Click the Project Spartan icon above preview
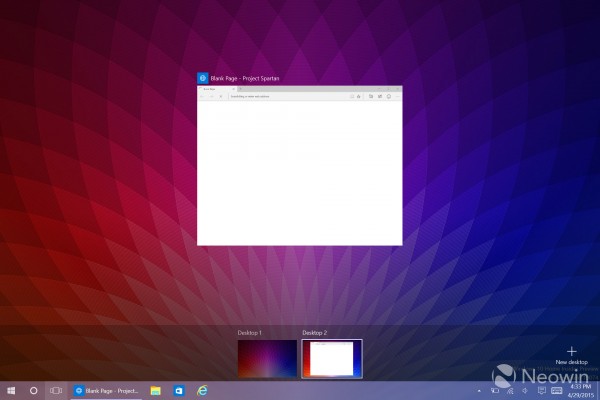The height and width of the screenshot is (400, 600). tap(202, 77)
